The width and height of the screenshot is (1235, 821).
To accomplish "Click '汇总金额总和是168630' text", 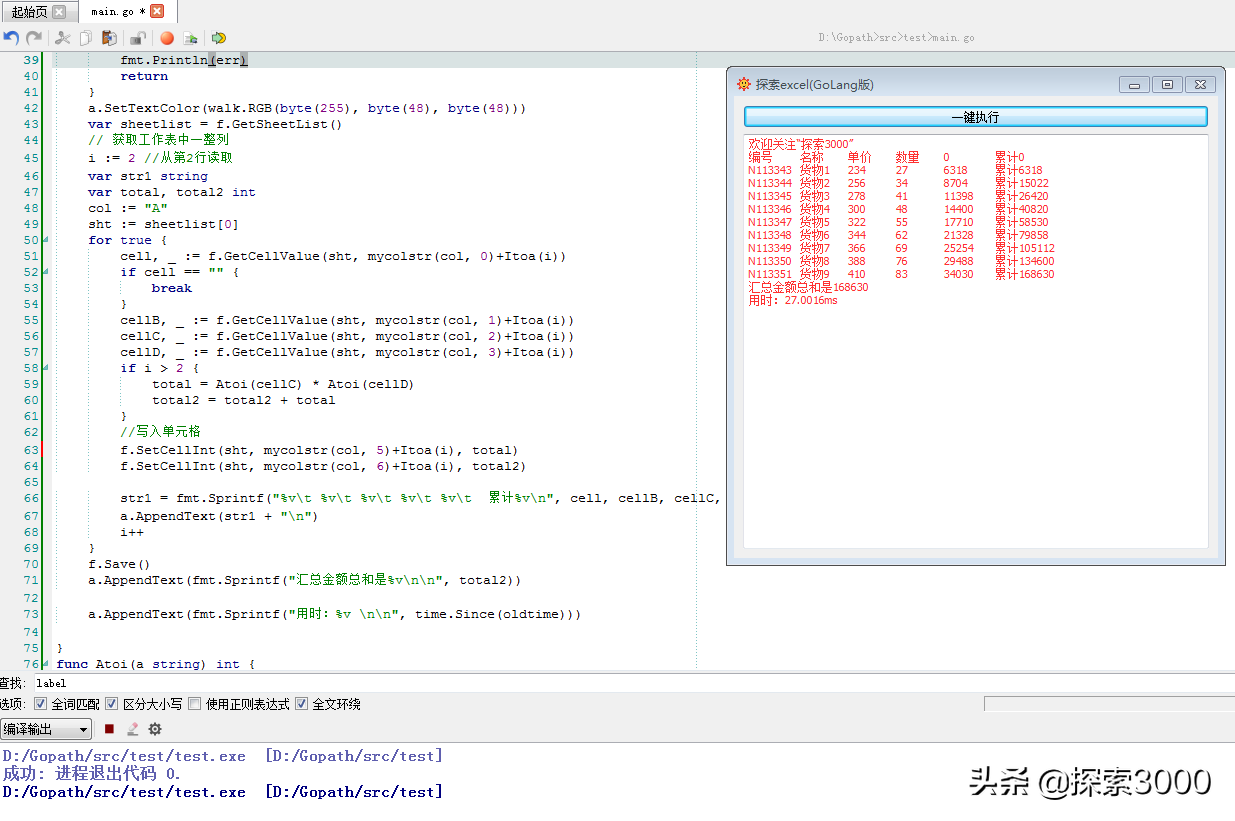I will (808, 287).
